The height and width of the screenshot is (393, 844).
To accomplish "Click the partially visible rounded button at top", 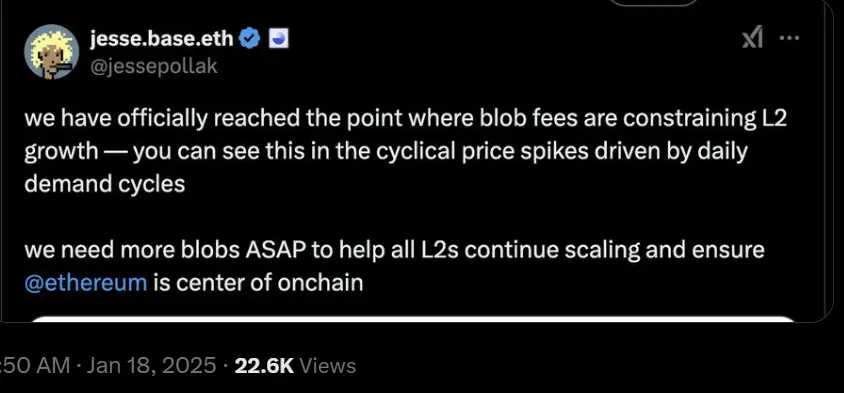I will pos(652,3).
